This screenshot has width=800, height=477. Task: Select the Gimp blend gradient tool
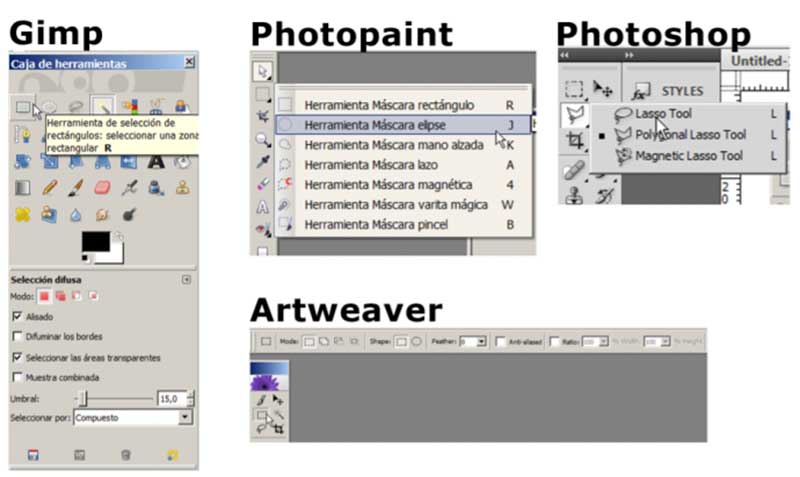pos(22,188)
